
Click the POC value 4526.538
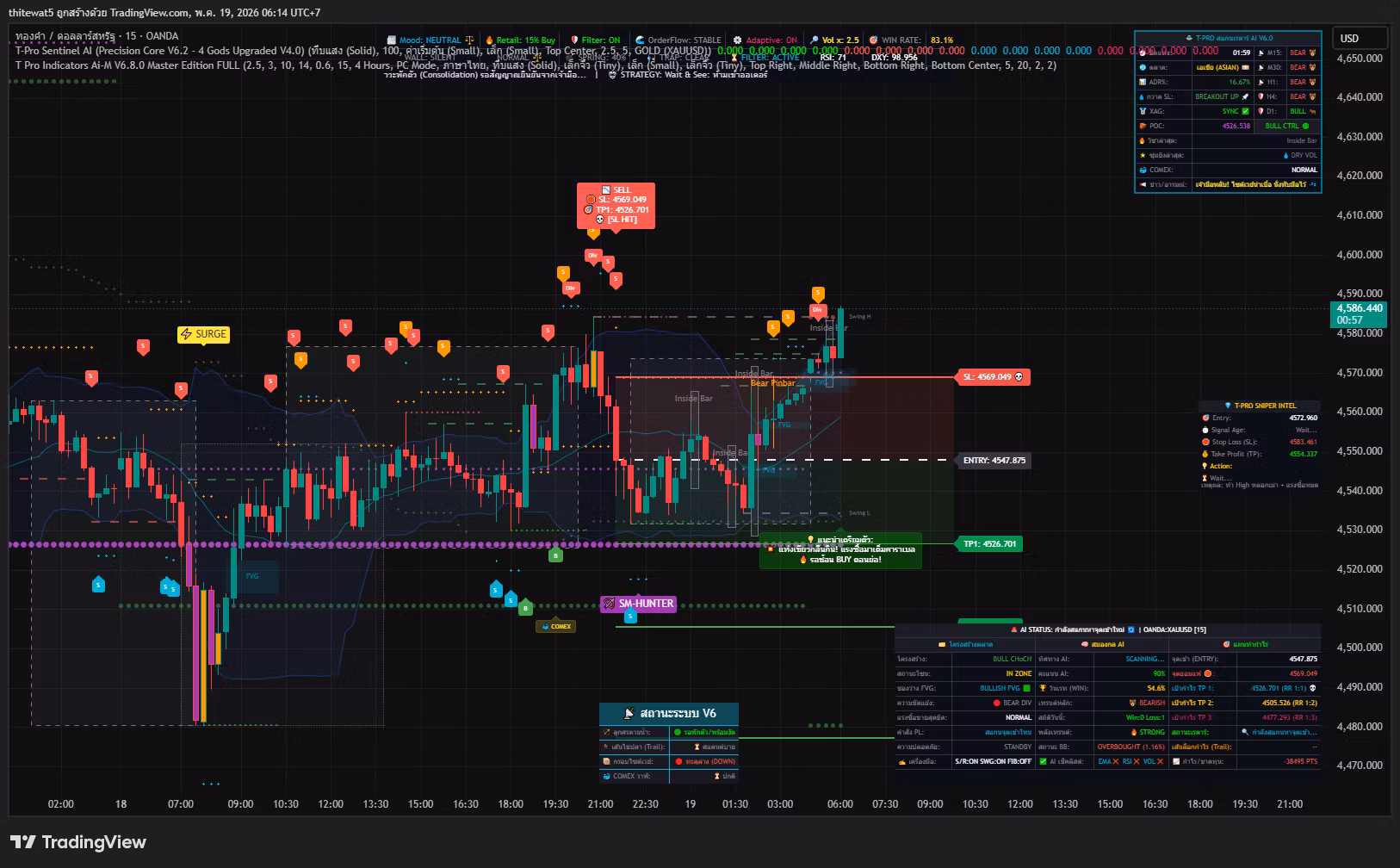click(x=1236, y=126)
